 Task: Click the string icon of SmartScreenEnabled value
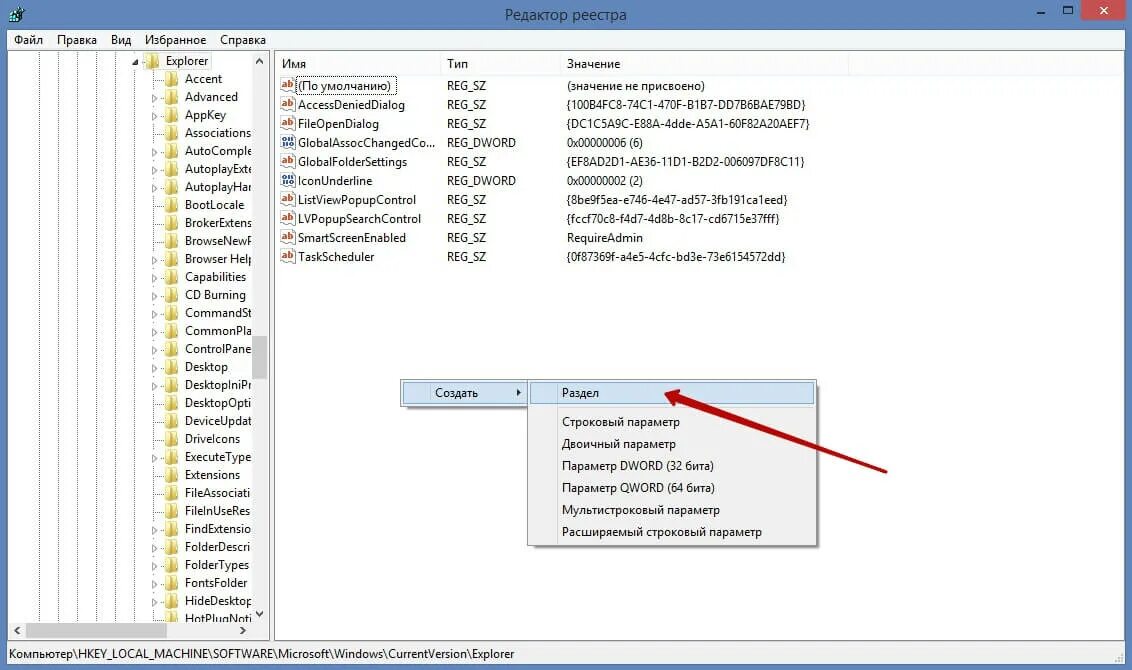pos(287,238)
